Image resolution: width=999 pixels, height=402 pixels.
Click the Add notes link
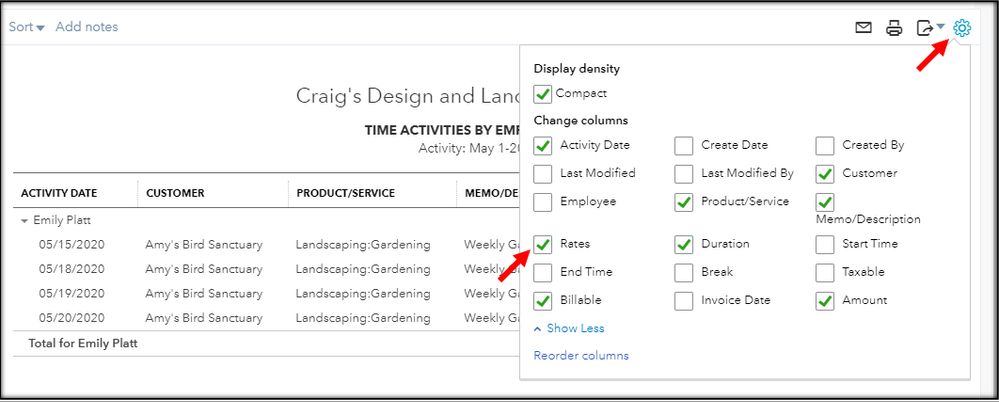(x=87, y=27)
